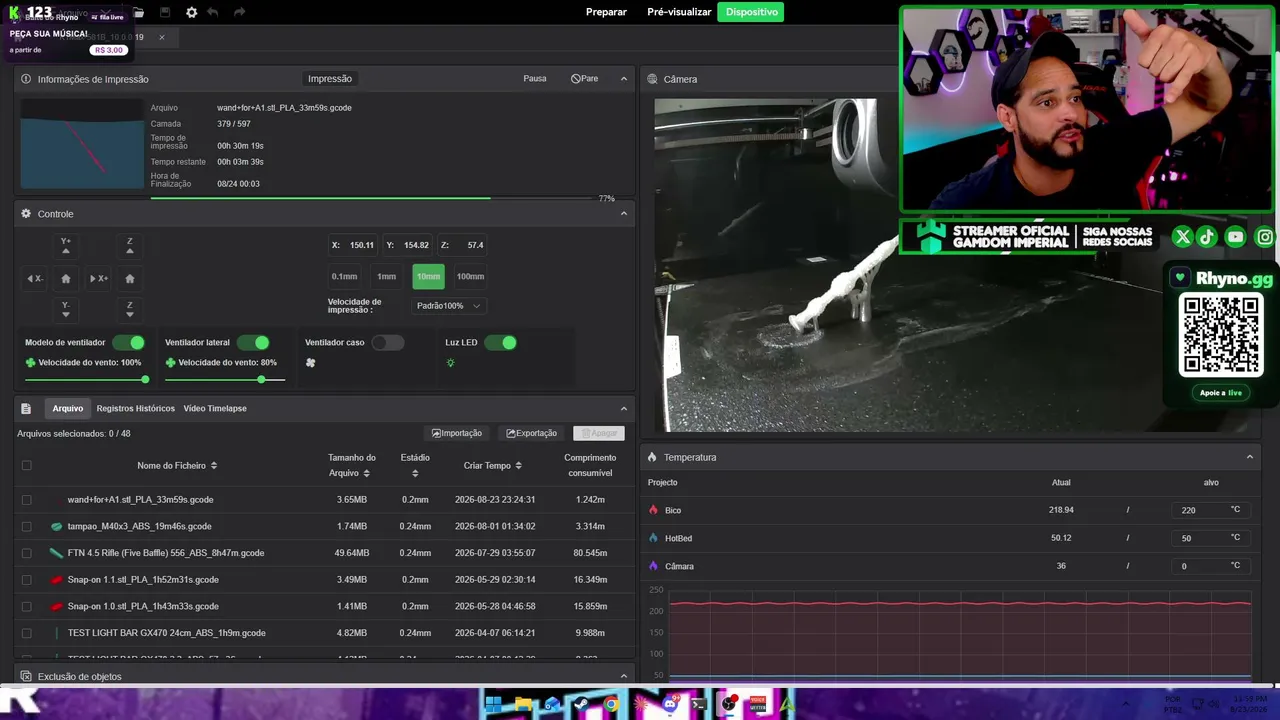
Task: Move the print head Y- down
Action: [x=66, y=309]
